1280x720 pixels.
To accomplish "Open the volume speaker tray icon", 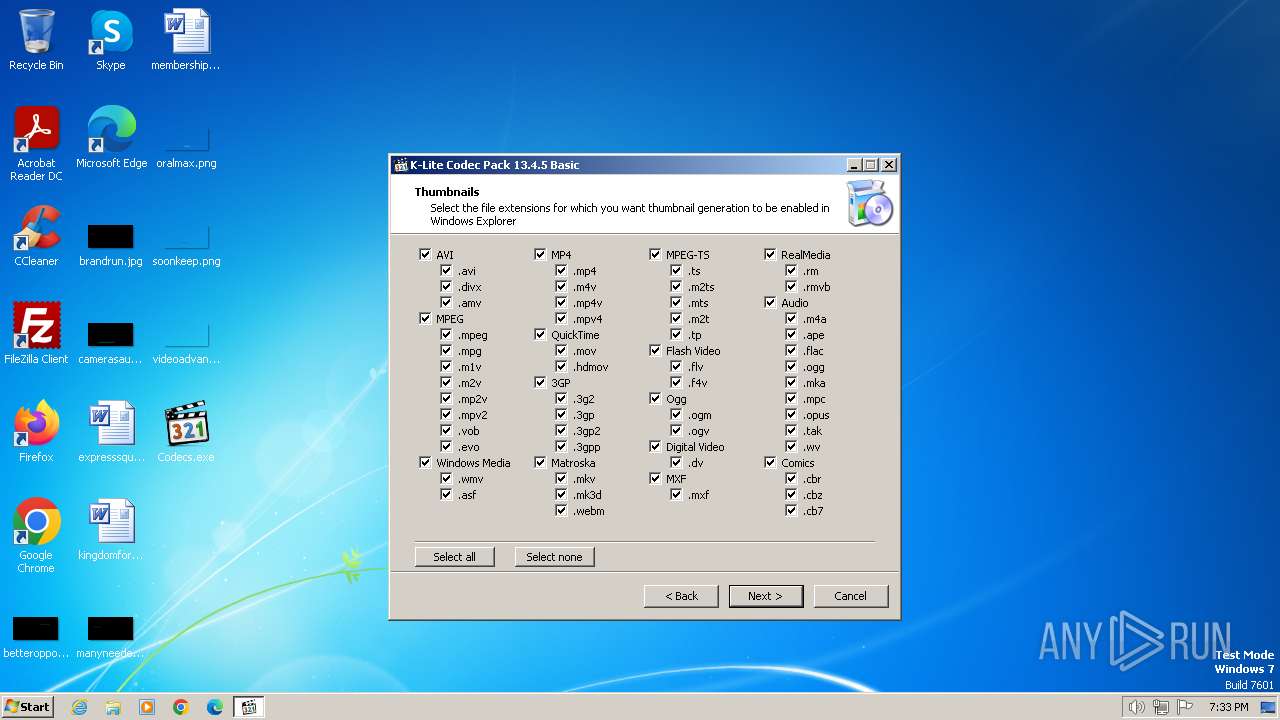I will tap(1136, 707).
